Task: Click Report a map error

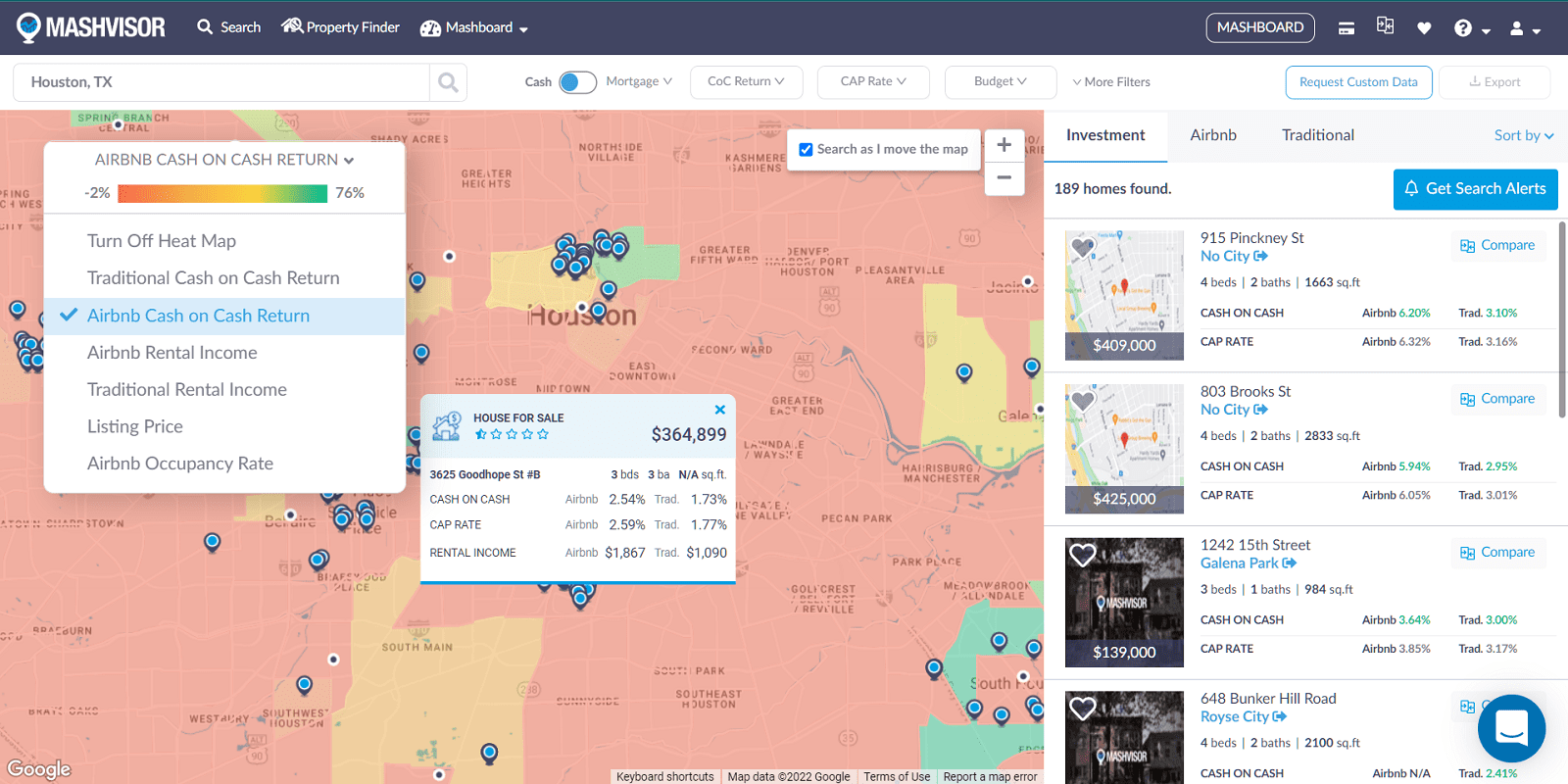Action: (990, 776)
